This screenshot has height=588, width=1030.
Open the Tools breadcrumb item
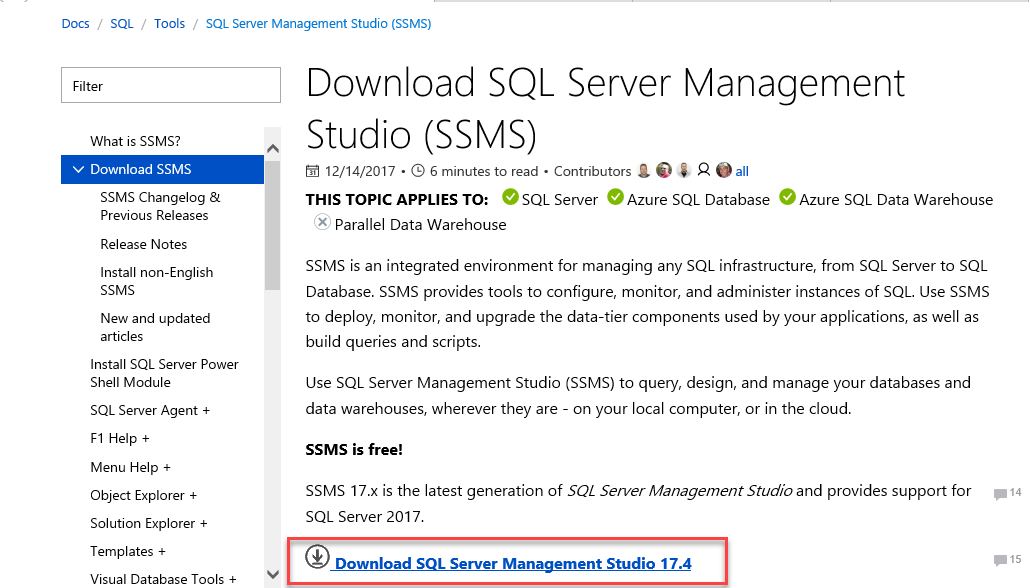pos(169,23)
